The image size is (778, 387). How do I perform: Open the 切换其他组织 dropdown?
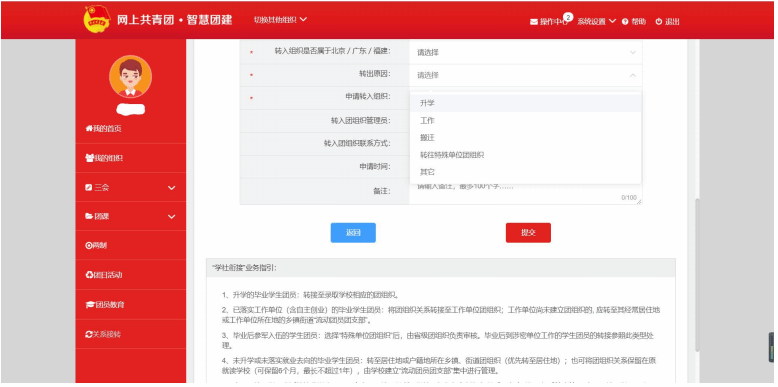pyautogui.click(x=280, y=20)
